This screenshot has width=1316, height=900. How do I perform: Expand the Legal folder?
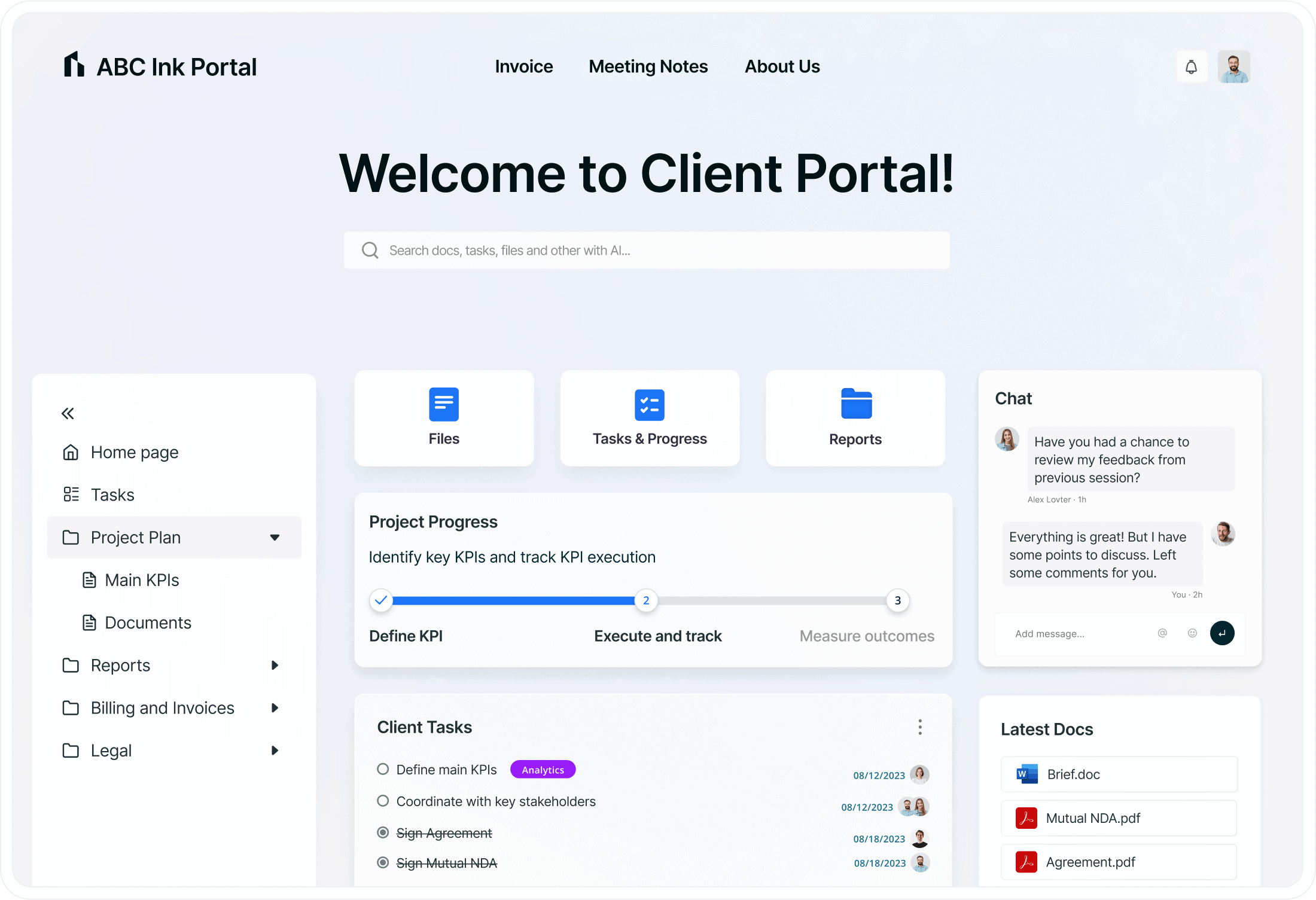click(275, 750)
